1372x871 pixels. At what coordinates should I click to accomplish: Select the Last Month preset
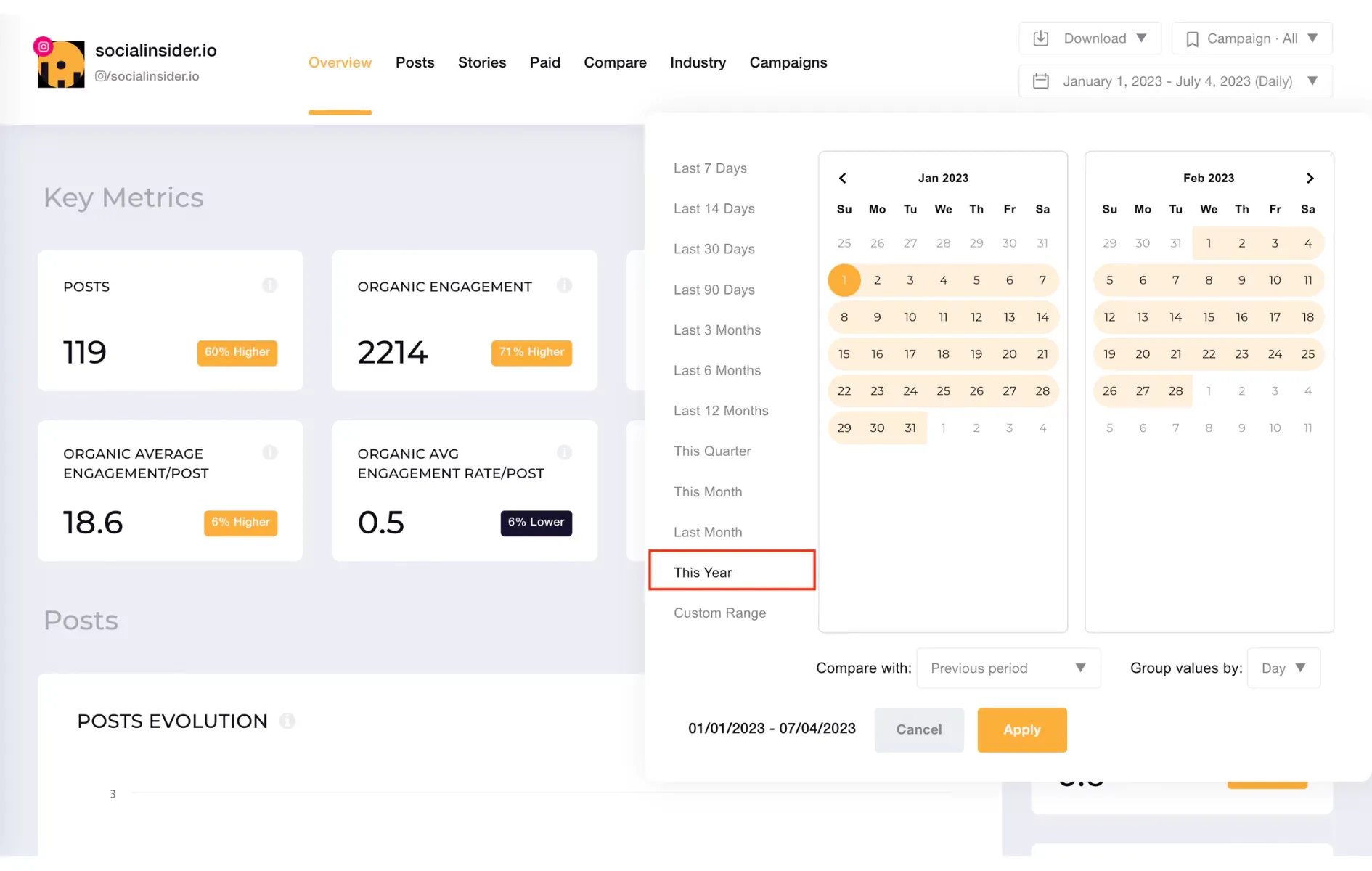point(708,533)
